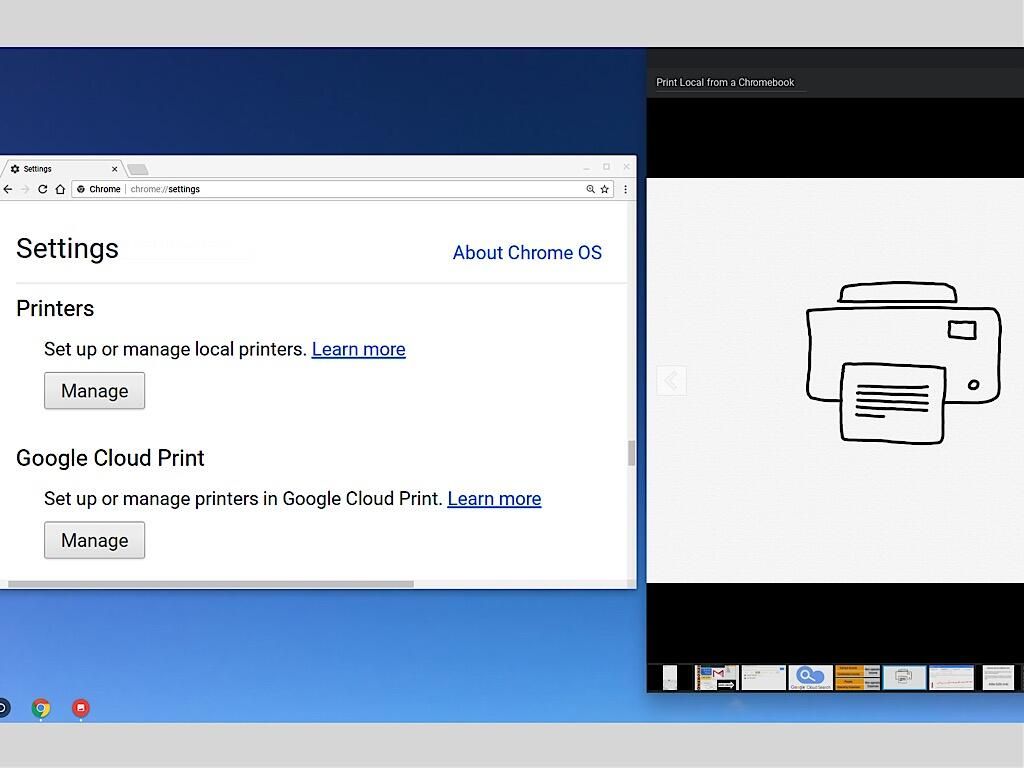Open Learn more link for Google Cloud Print
The height and width of the screenshot is (768, 1024).
494,499
